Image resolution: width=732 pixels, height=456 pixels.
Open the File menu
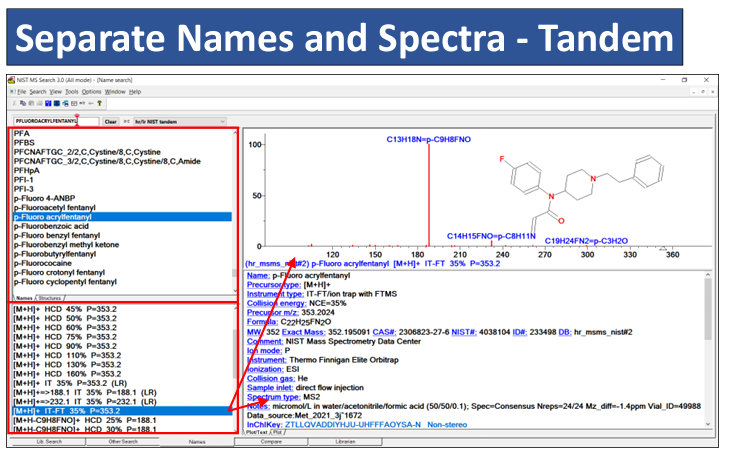[21, 91]
